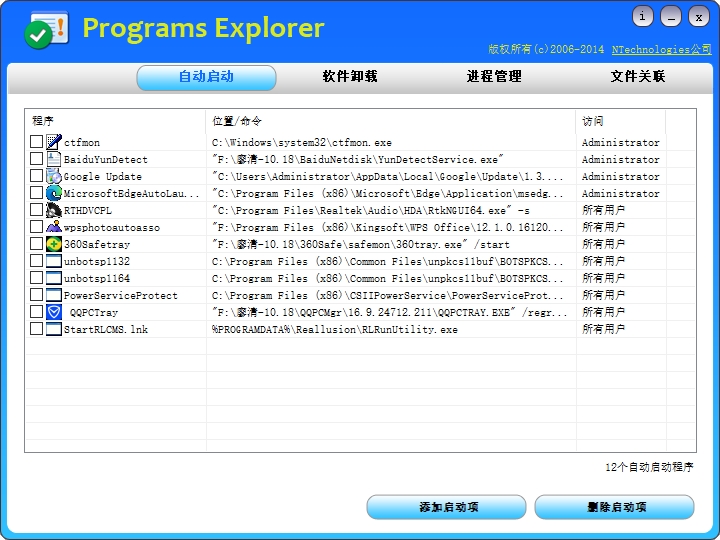This screenshot has width=720, height=540.
Task: Open the NTechnologies公司 link
Action: coord(661,49)
